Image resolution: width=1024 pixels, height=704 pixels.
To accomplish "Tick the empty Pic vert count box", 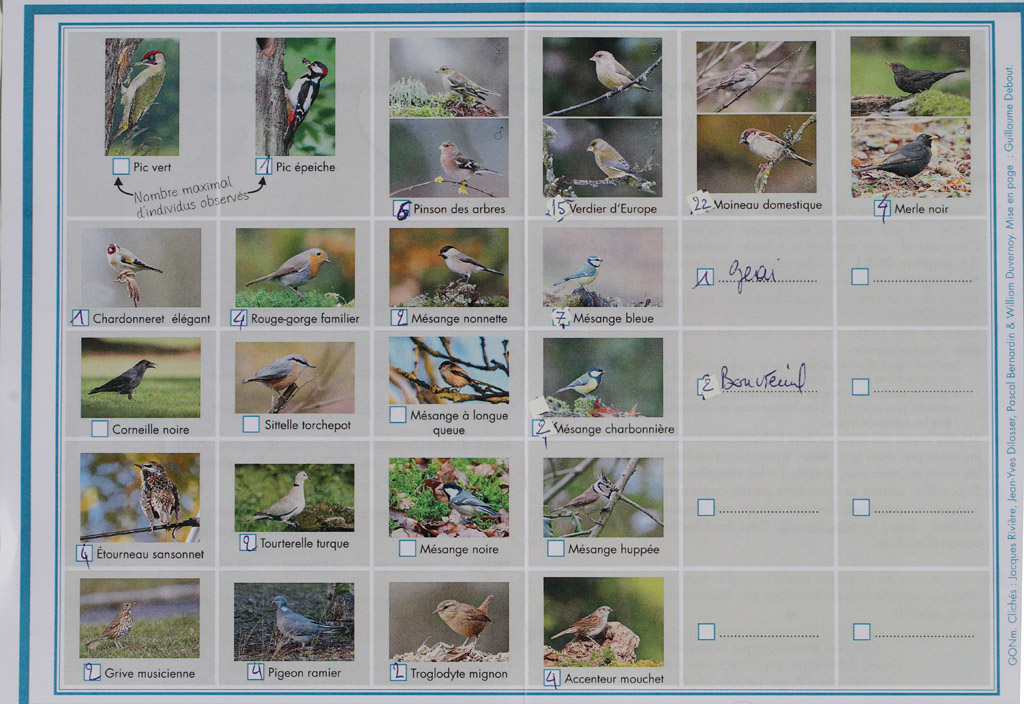I will click(121, 166).
